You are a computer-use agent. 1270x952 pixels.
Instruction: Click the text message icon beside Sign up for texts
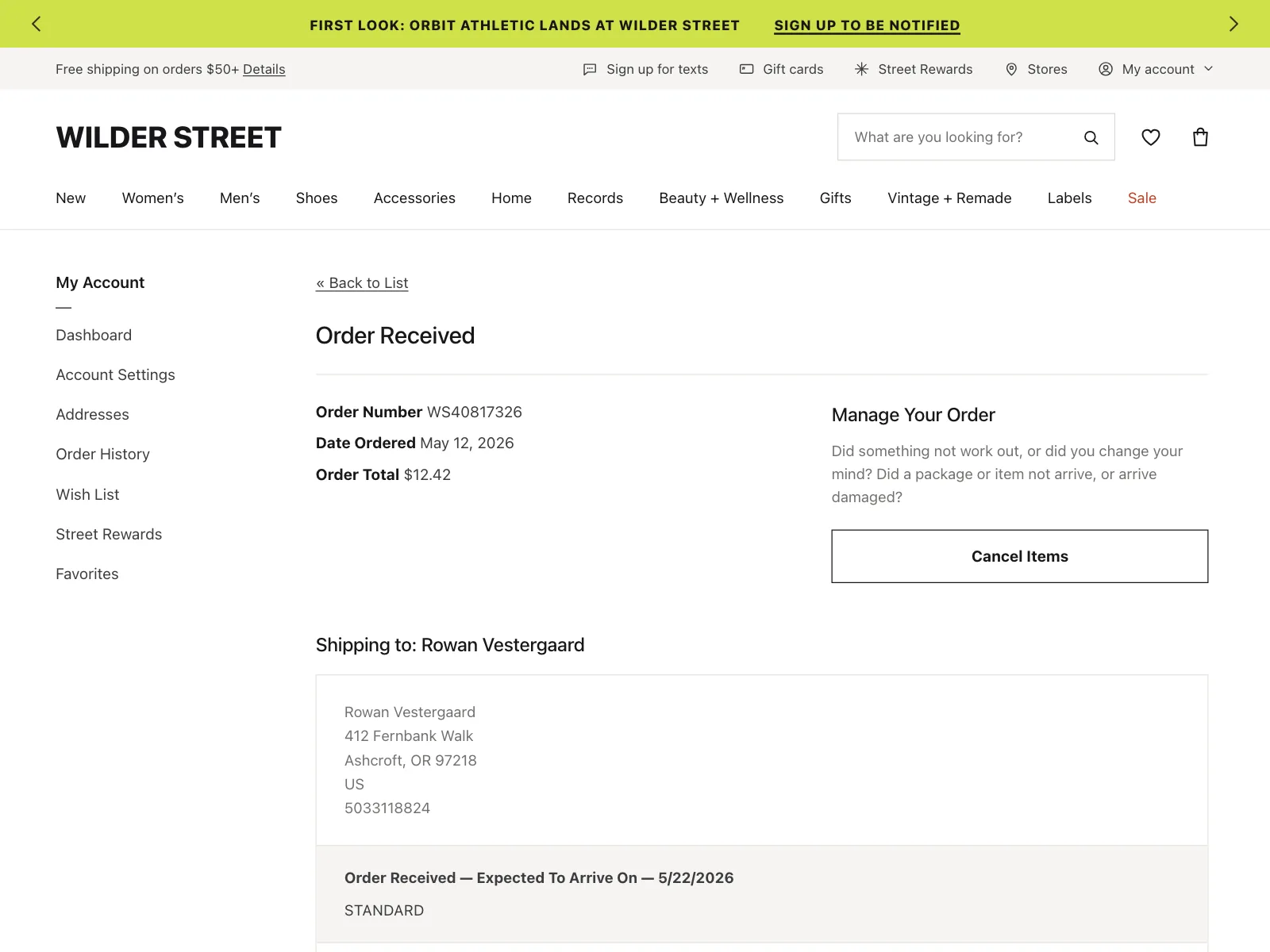click(x=590, y=69)
